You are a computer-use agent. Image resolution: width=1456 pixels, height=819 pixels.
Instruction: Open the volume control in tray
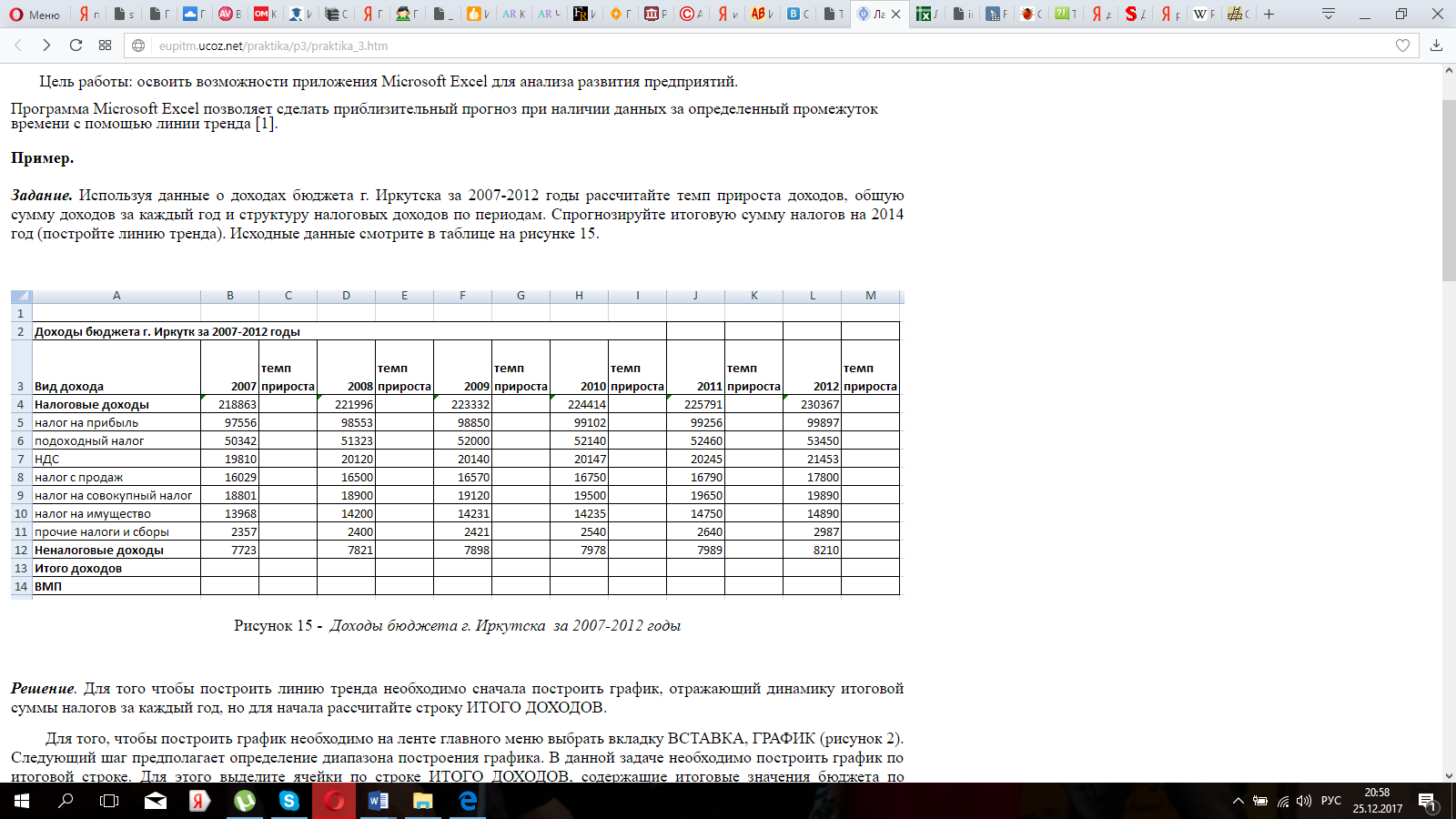1304,801
